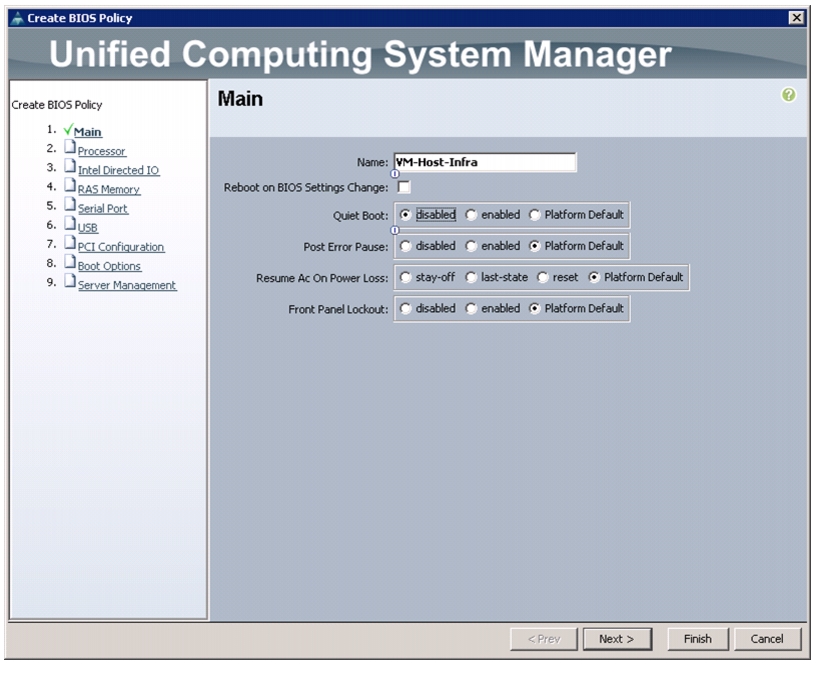Choose Platform Default for Resume Ac On Power Loss
Screen dimensions: 819x688
point(594,277)
